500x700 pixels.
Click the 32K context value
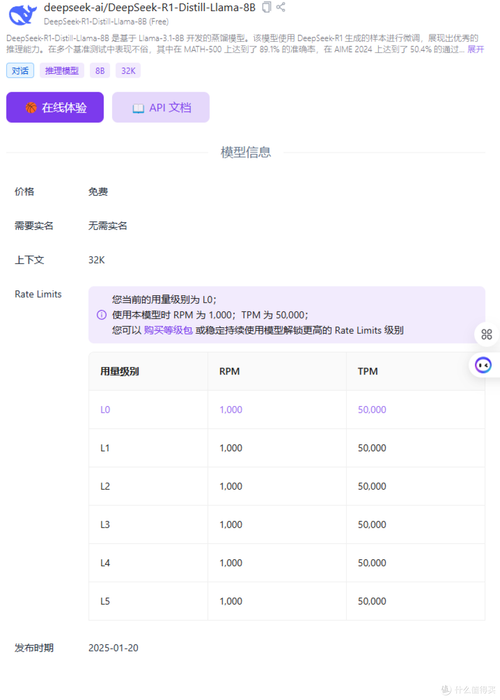[x=96, y=260]
